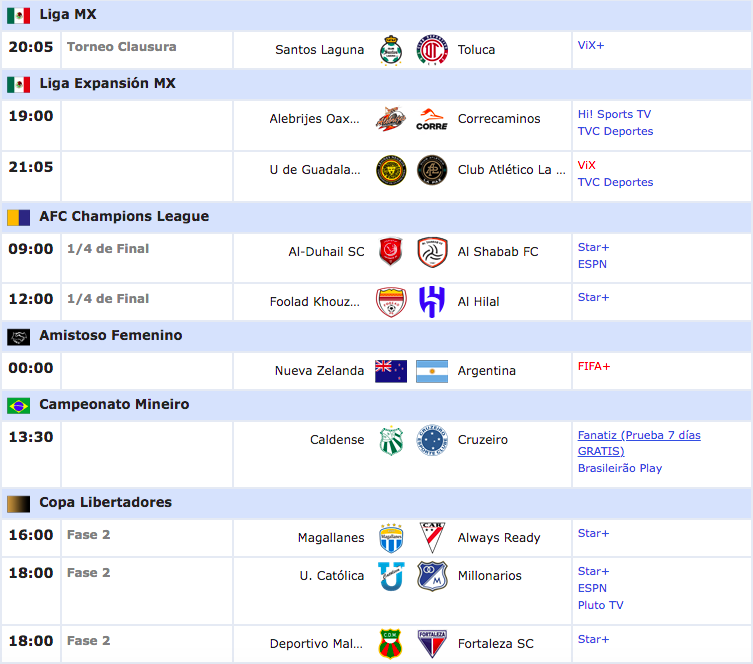The width and height of the screenshot is (753, 664).
Task: Click the Toluca club logo
Action: pos(432,50)
